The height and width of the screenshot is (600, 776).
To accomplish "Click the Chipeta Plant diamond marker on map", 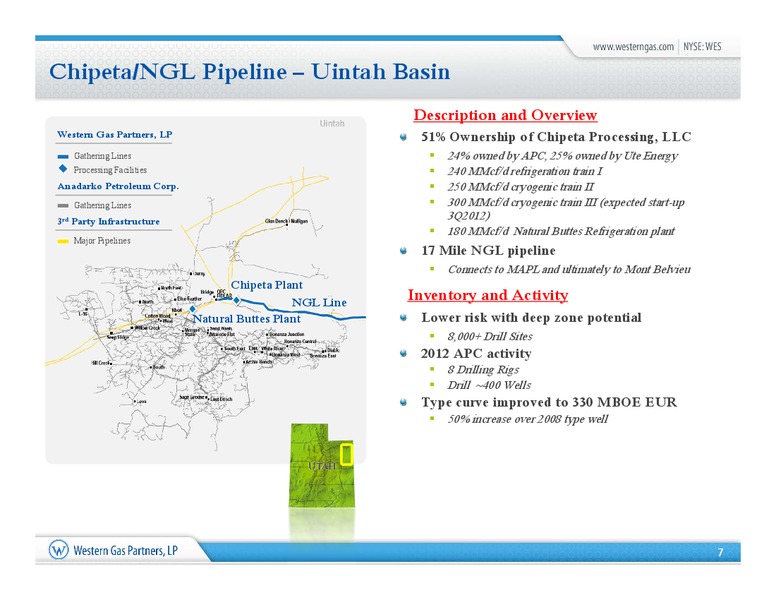I will [237, 300].
